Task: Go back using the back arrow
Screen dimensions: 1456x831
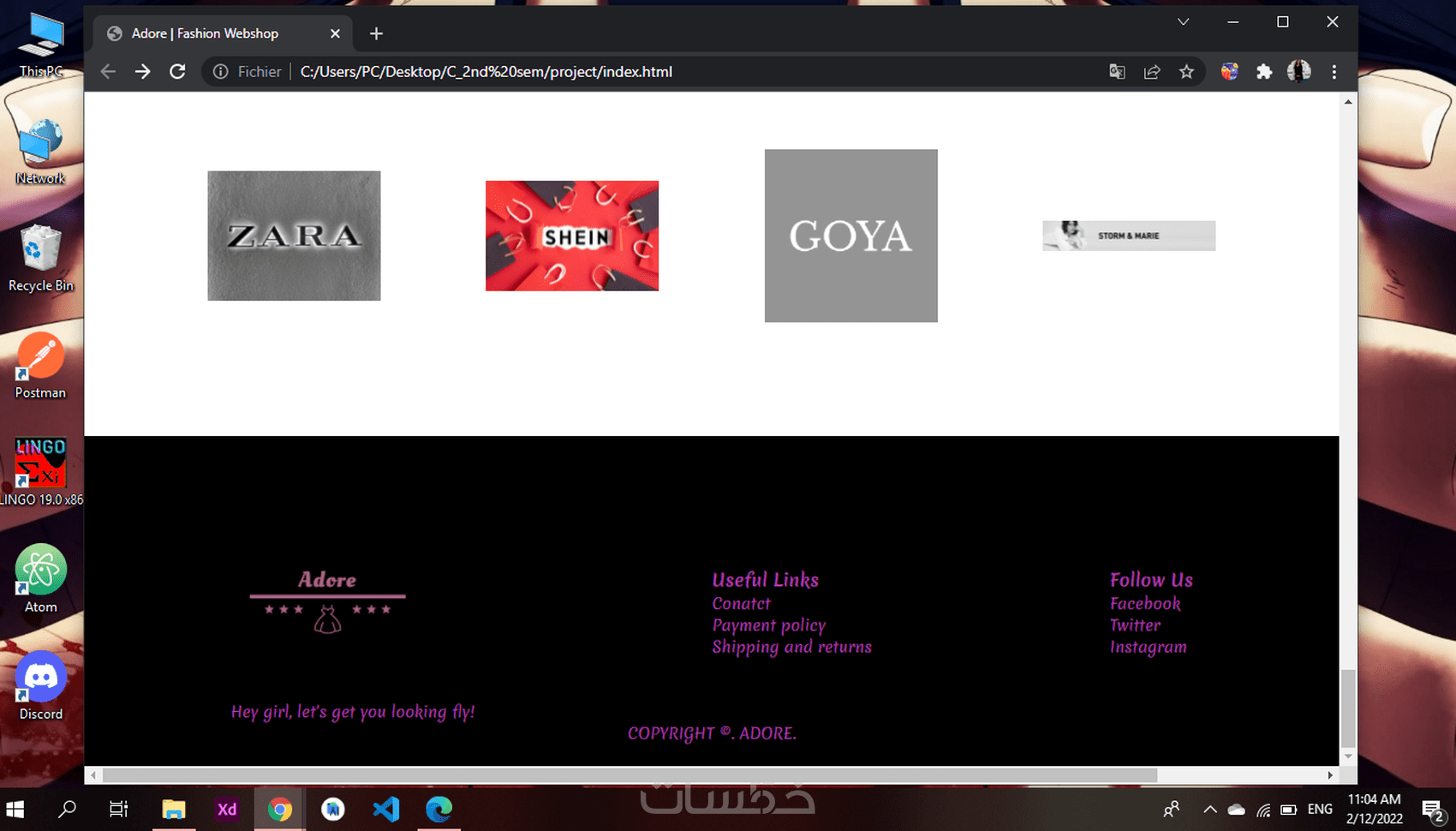Action: 108,72
